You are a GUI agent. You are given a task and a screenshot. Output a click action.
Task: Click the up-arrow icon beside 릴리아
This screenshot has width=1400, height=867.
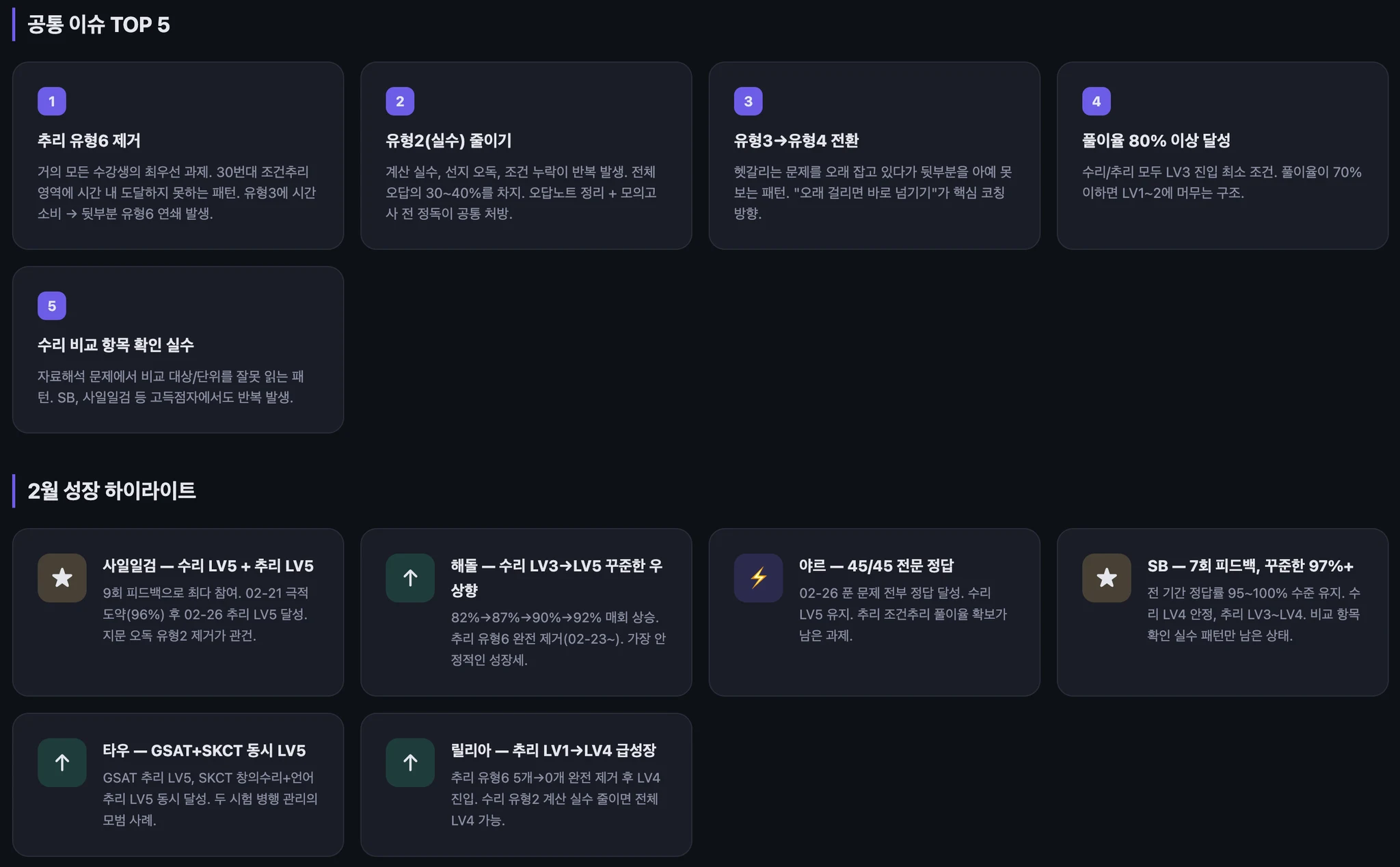[x=410, y=762]
